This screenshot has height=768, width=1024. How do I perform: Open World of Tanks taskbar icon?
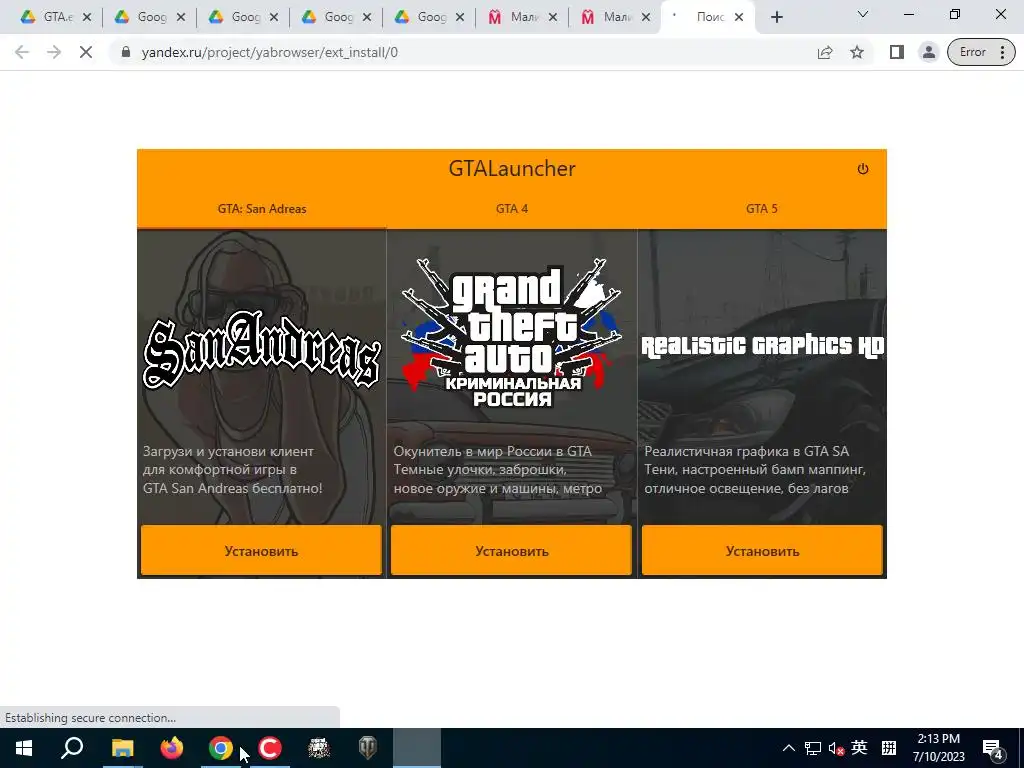point(368,748)
